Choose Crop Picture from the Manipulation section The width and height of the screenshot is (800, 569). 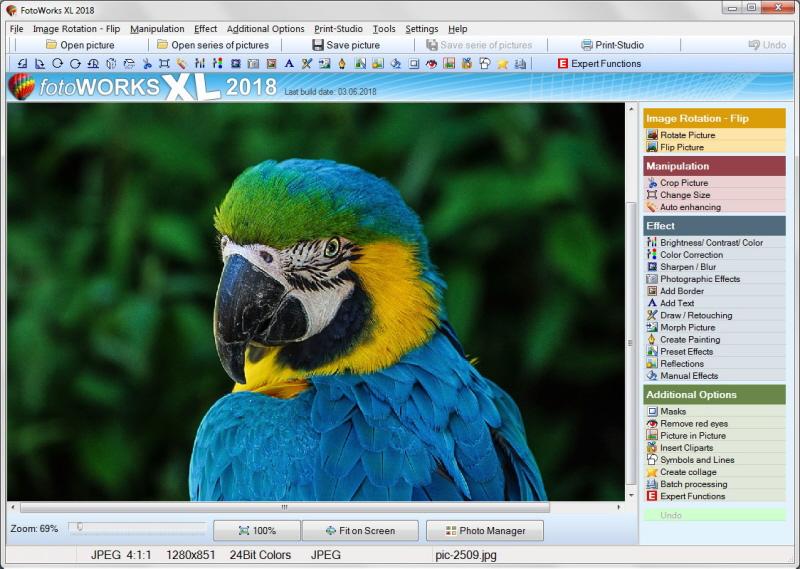pyautogui.click(x=683, y=183)
